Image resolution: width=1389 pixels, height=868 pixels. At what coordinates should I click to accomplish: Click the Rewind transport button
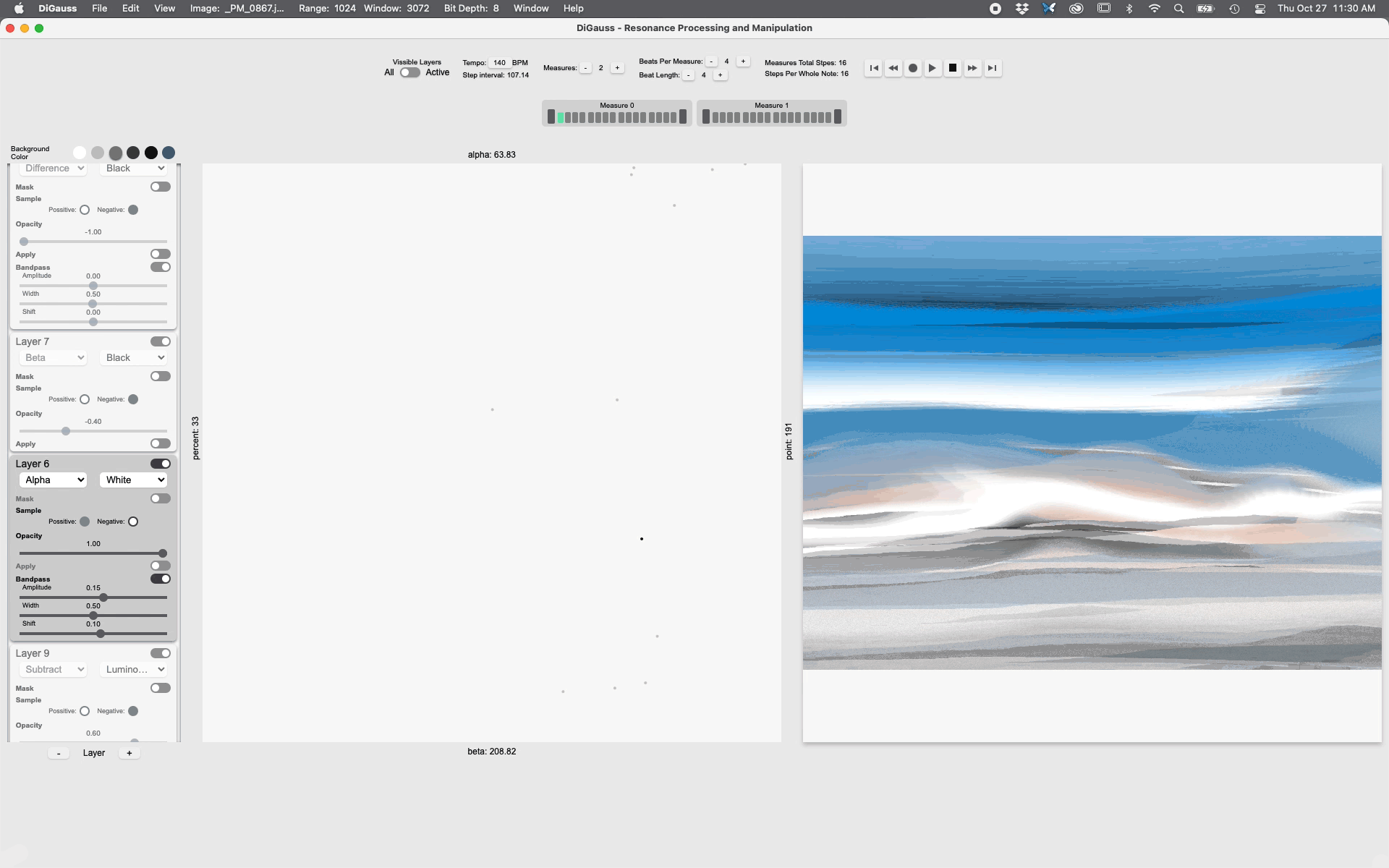coord(893,68)
